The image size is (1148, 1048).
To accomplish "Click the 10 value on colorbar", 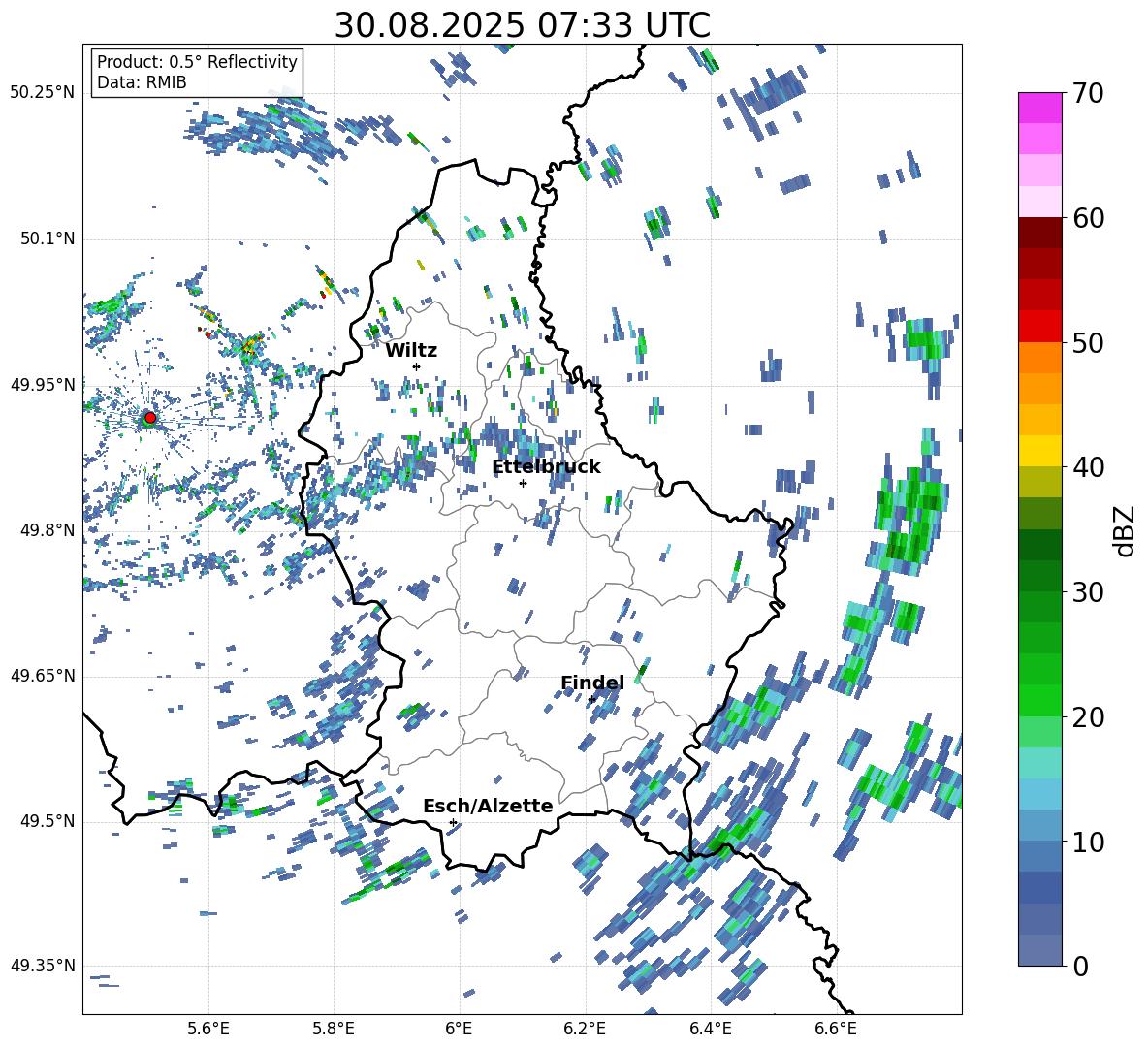I will coord(1089,841).
